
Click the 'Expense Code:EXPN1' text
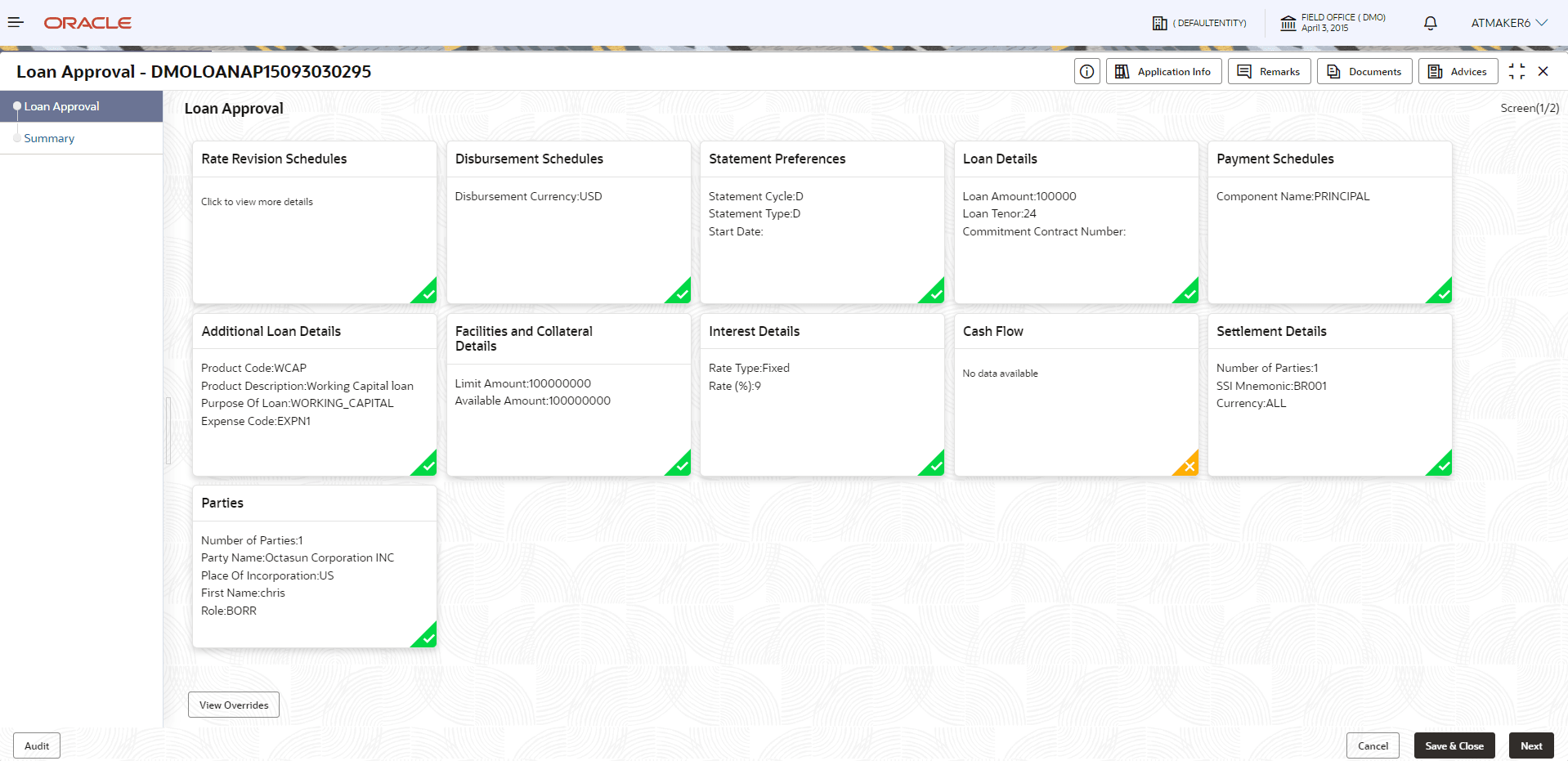pos(256,421)
